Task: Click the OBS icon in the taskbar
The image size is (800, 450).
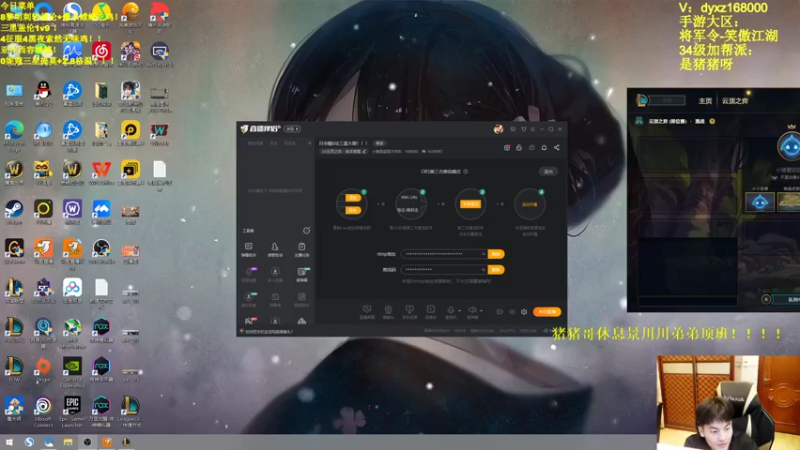Action: pyautogui.click(x=87, y=442)
